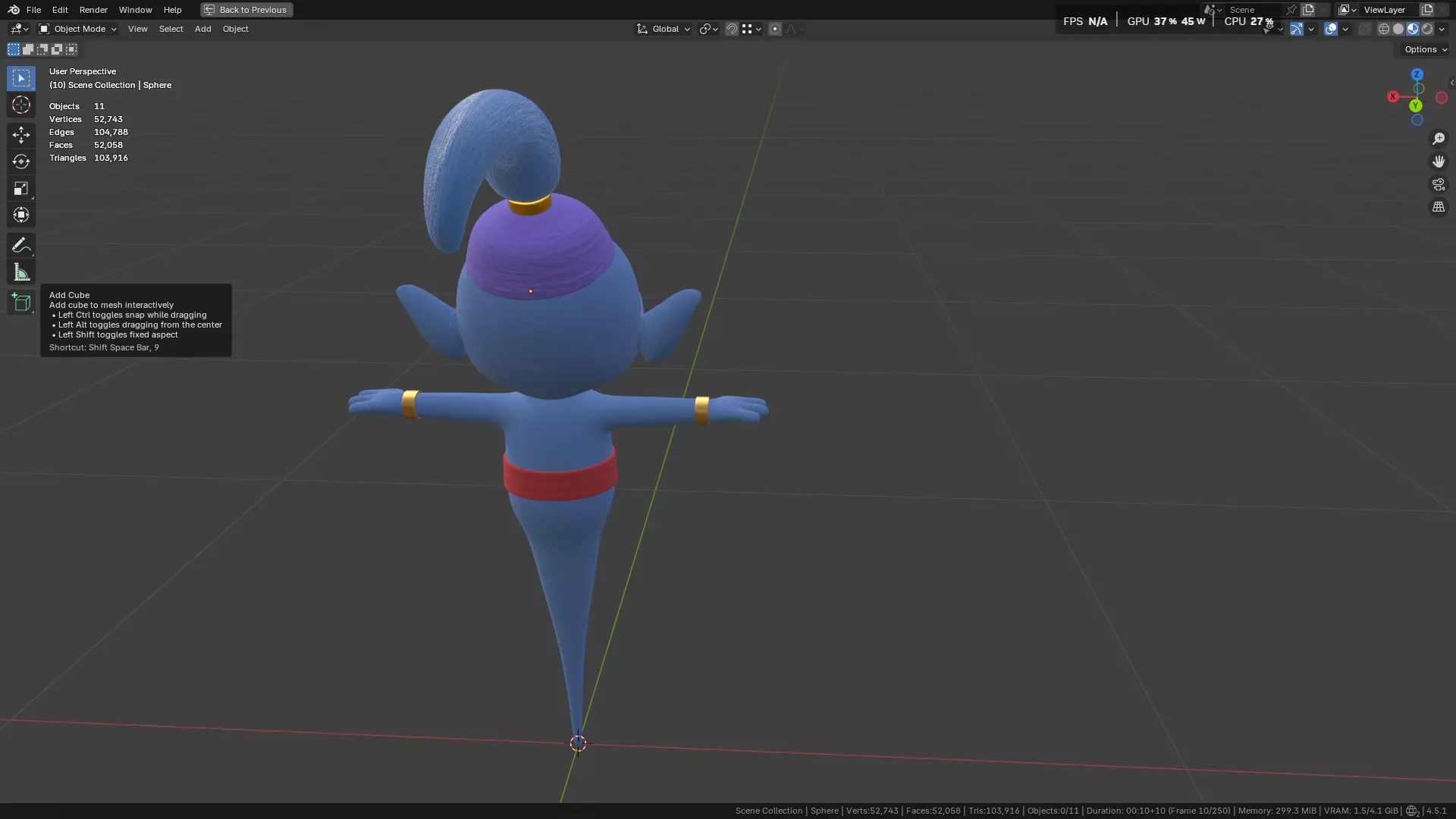Image resolution: width=1456 pixels, height=819 pixels.
Task: Open Global transform orientation dropdown
Action: tap(664, 29)
